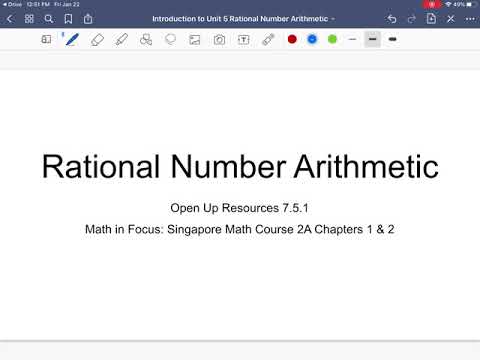The height and width of the screenshot is (360, 480).
Task: Toggle the zoom window tool
Action: pos(46,39)
